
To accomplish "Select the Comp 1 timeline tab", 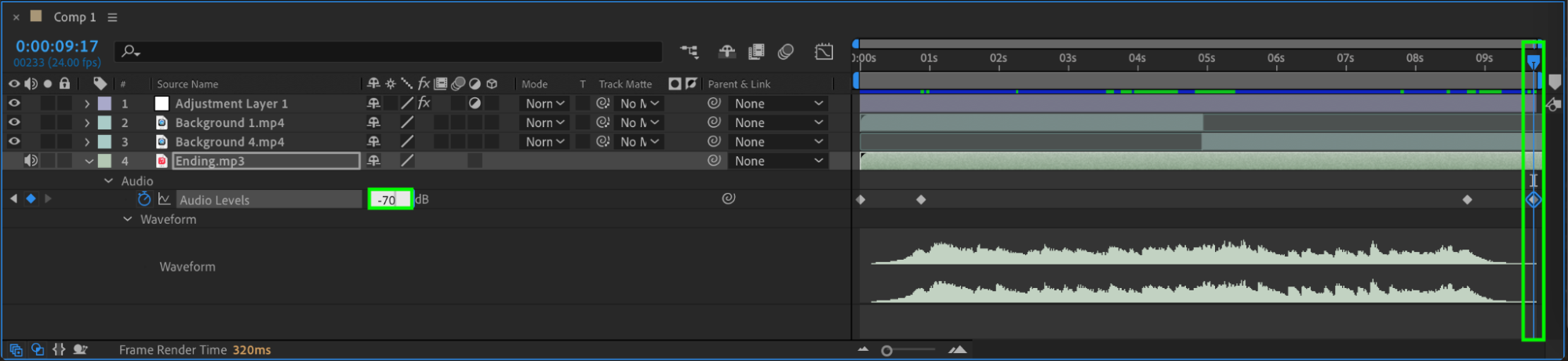I will (75, 17).
